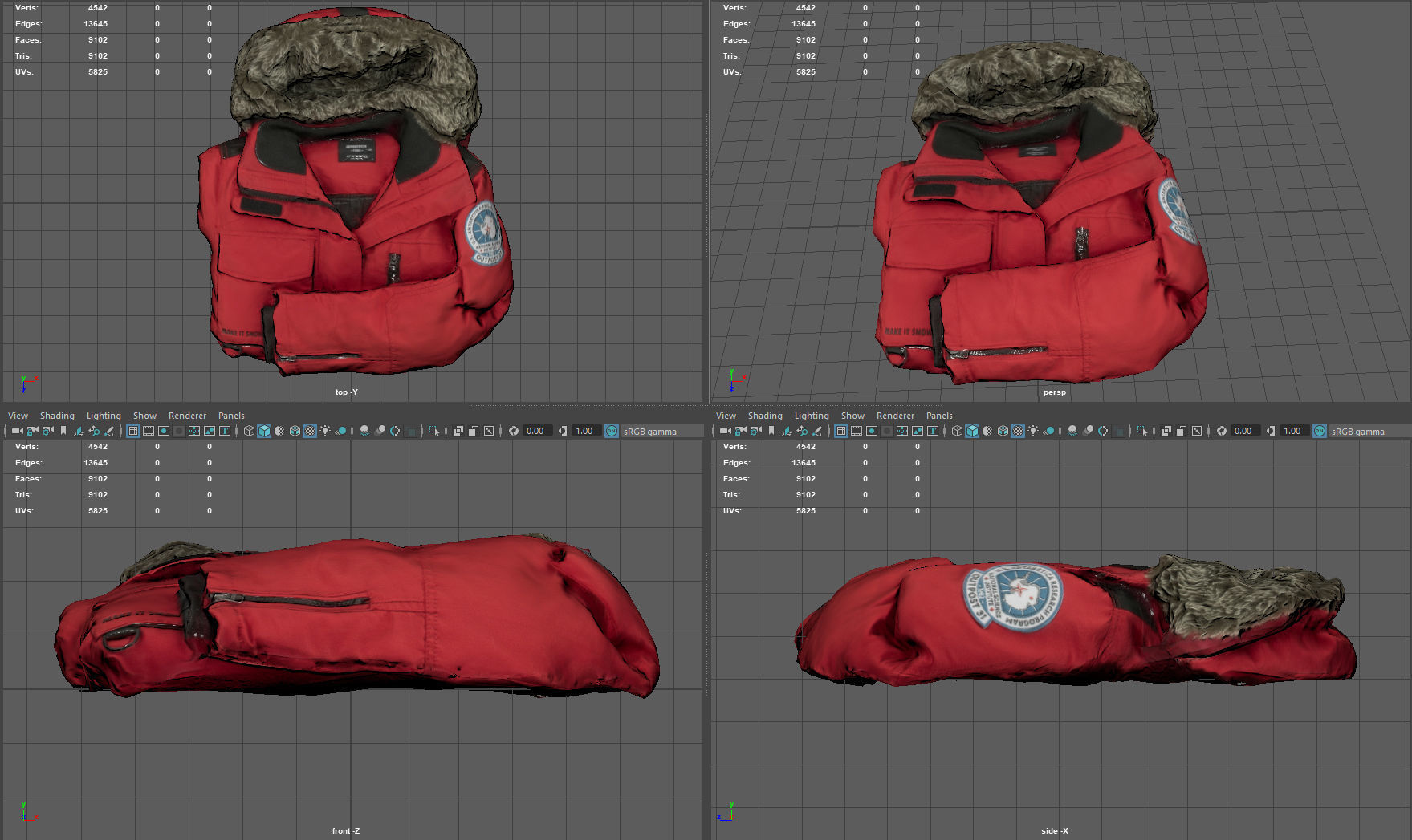This screenshot has height=840, width=1412.
Task: Toggle X-Ray mode in front -Z panel
Action: (458, 431)
